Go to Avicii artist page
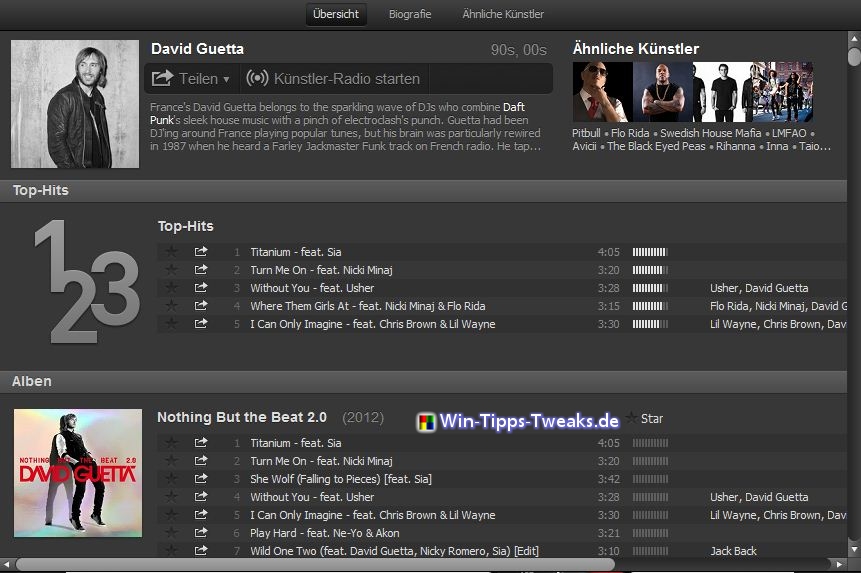This screenshot has width=861, height=573. point(584,146)
